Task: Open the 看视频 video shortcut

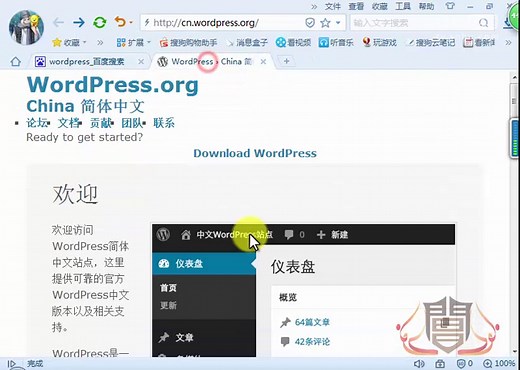Action: pos(293,42)
